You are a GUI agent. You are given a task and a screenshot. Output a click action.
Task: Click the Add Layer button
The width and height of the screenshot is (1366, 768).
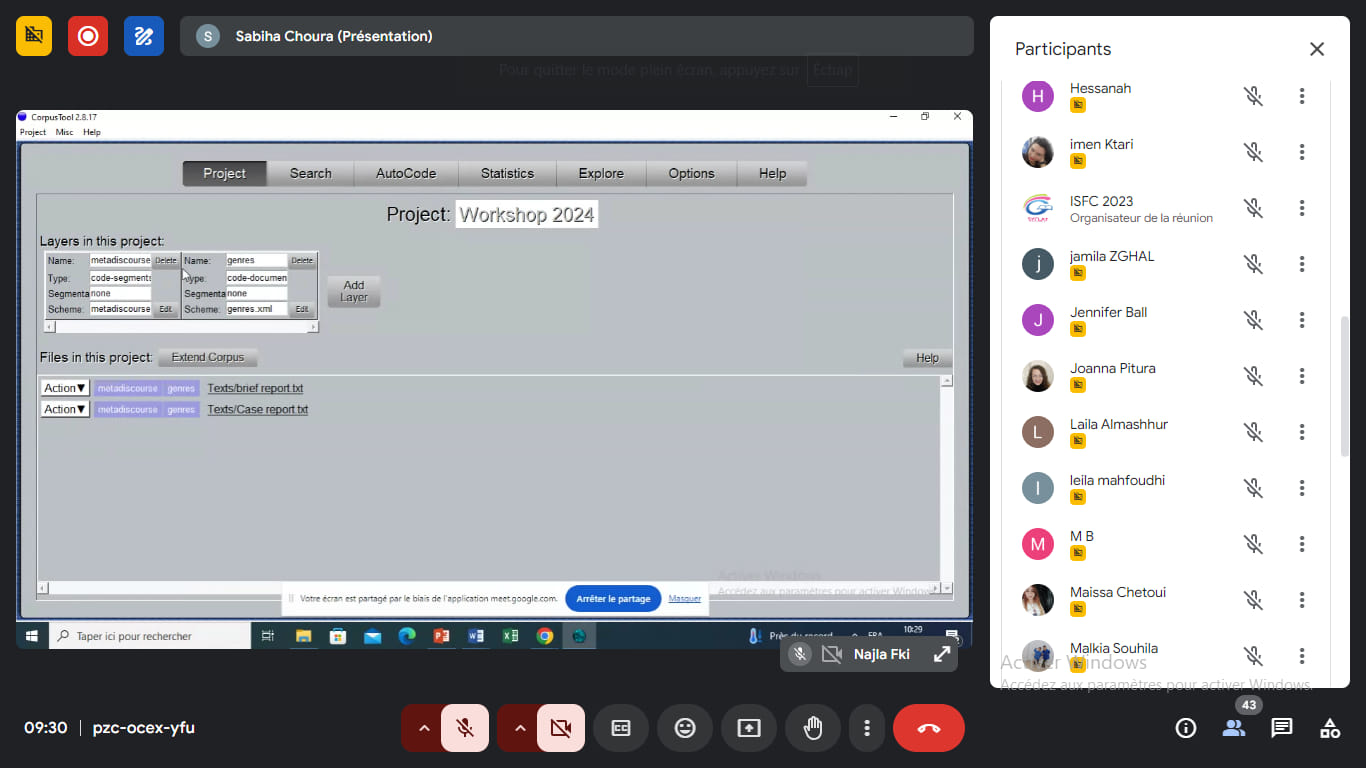354,291
